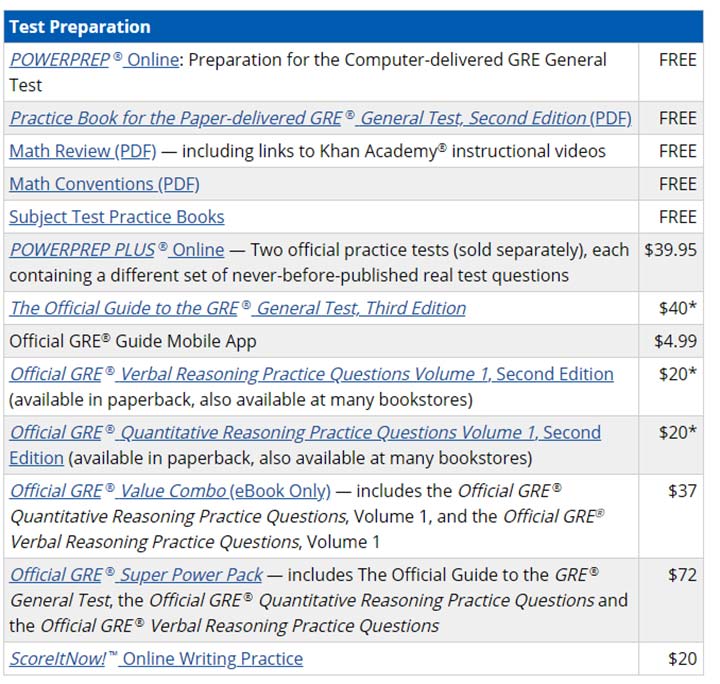The image size is (720, 684).
Task: Open the Math Conventions (PDF) link
Action: click(104, 184)
